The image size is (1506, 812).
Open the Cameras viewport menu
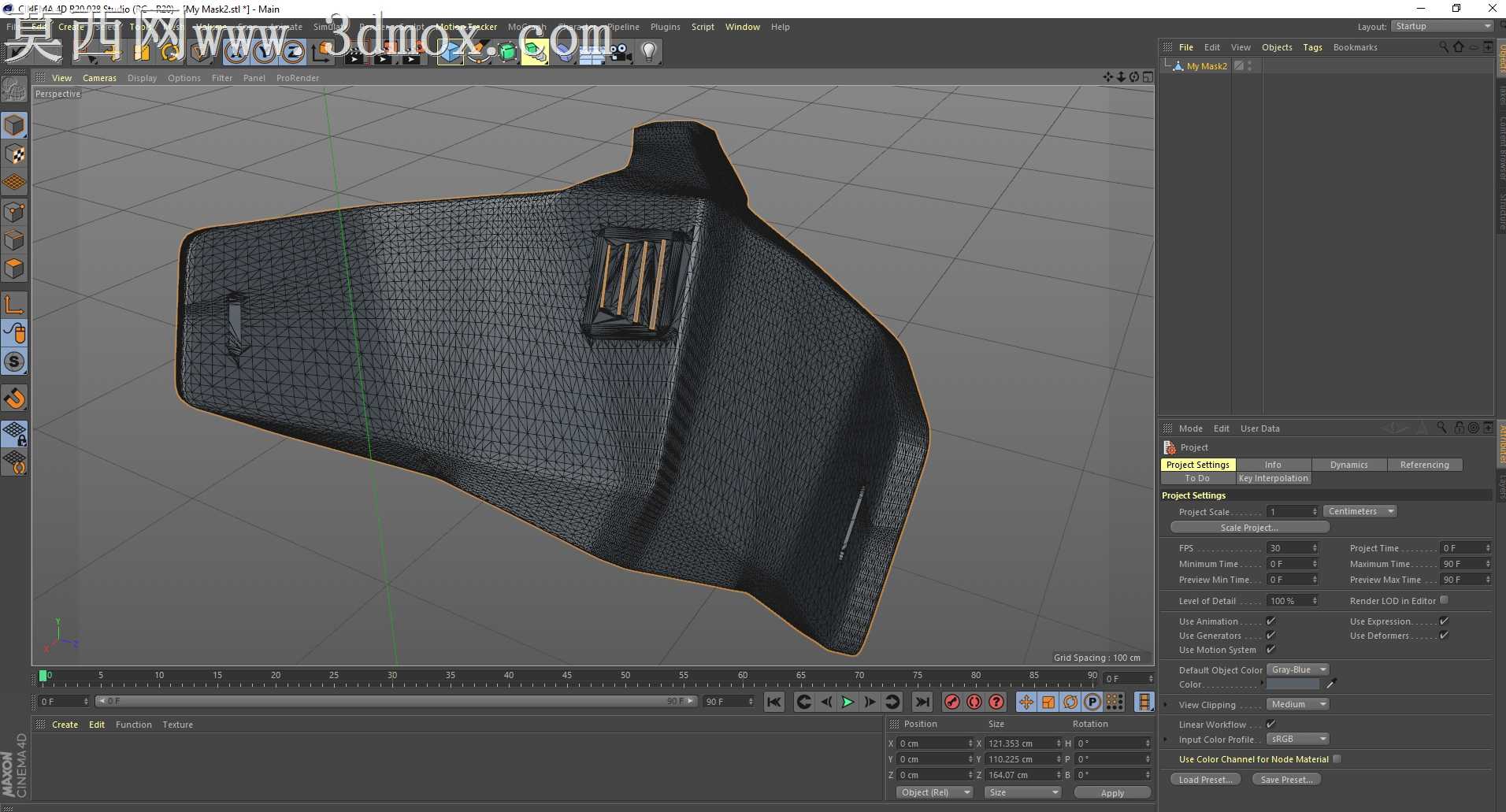pos(99,78)
